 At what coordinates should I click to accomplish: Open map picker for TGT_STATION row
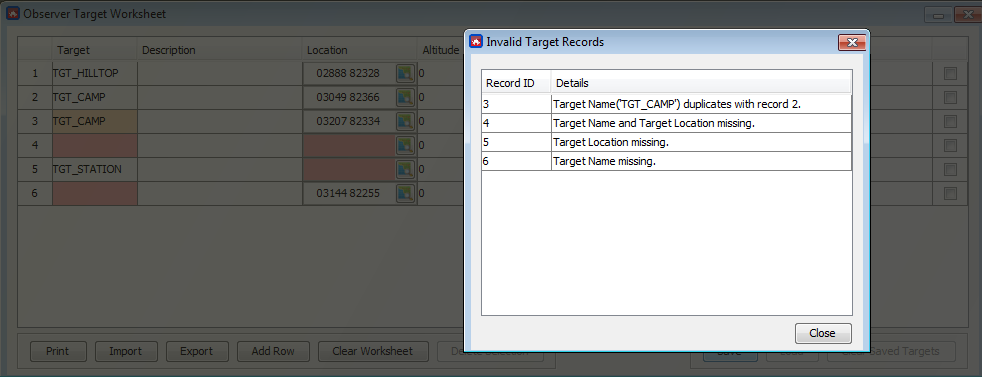click(x=405, y=169)
